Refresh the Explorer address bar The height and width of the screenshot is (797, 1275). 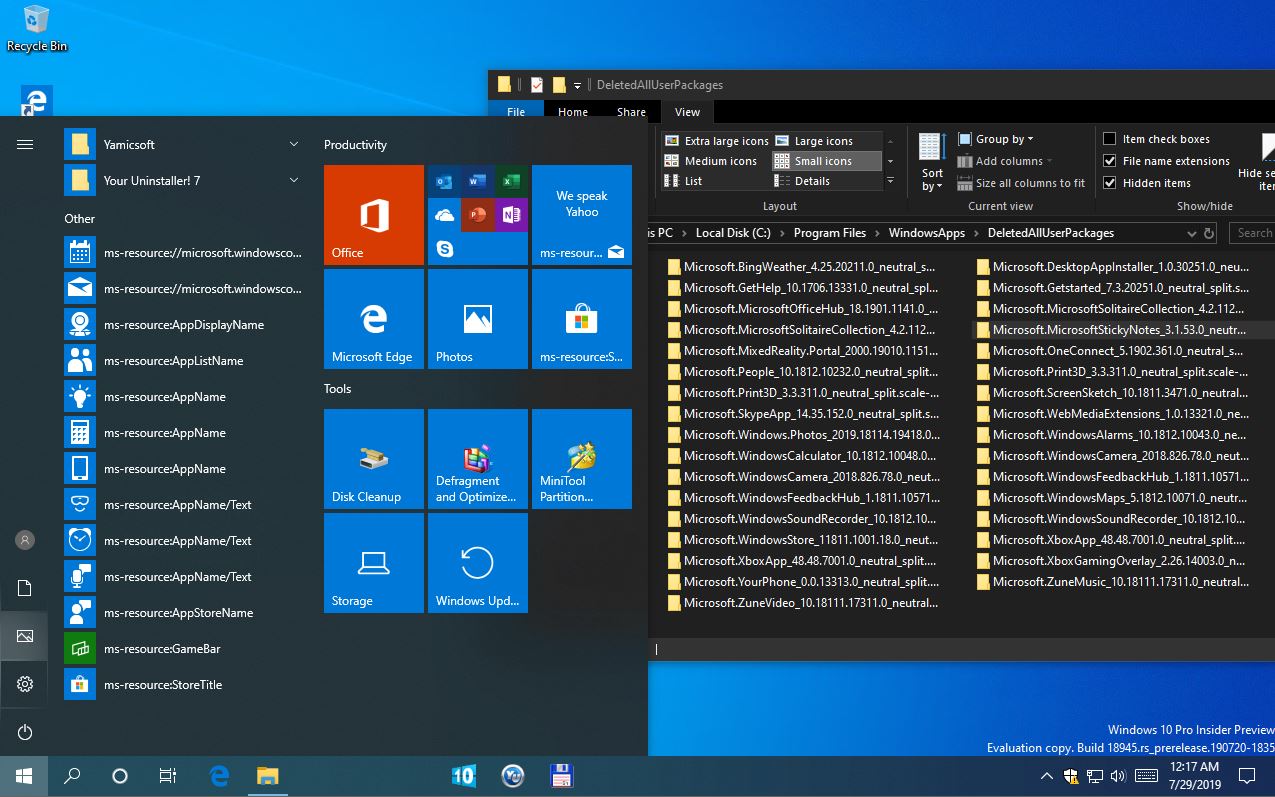pos(1209,233)
